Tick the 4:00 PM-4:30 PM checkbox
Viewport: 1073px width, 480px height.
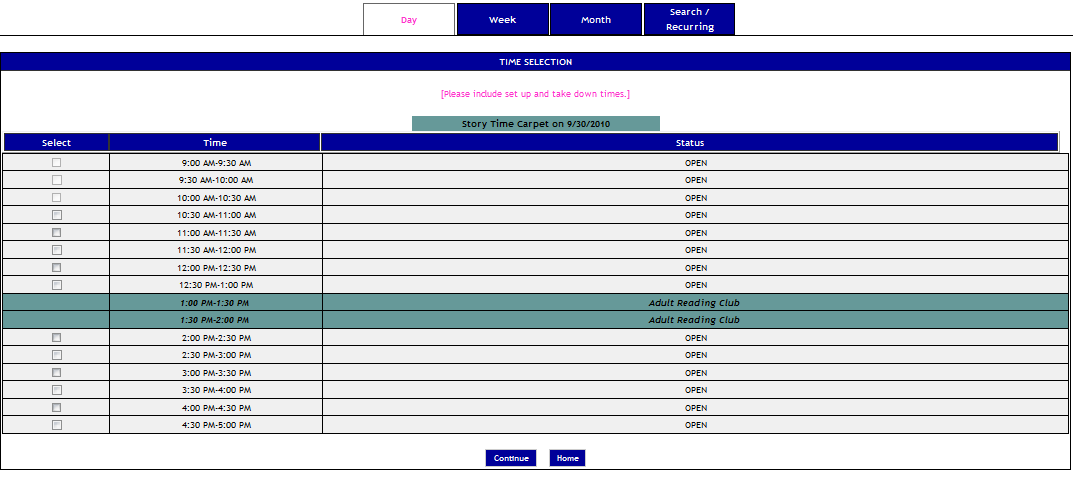[57, 407]
